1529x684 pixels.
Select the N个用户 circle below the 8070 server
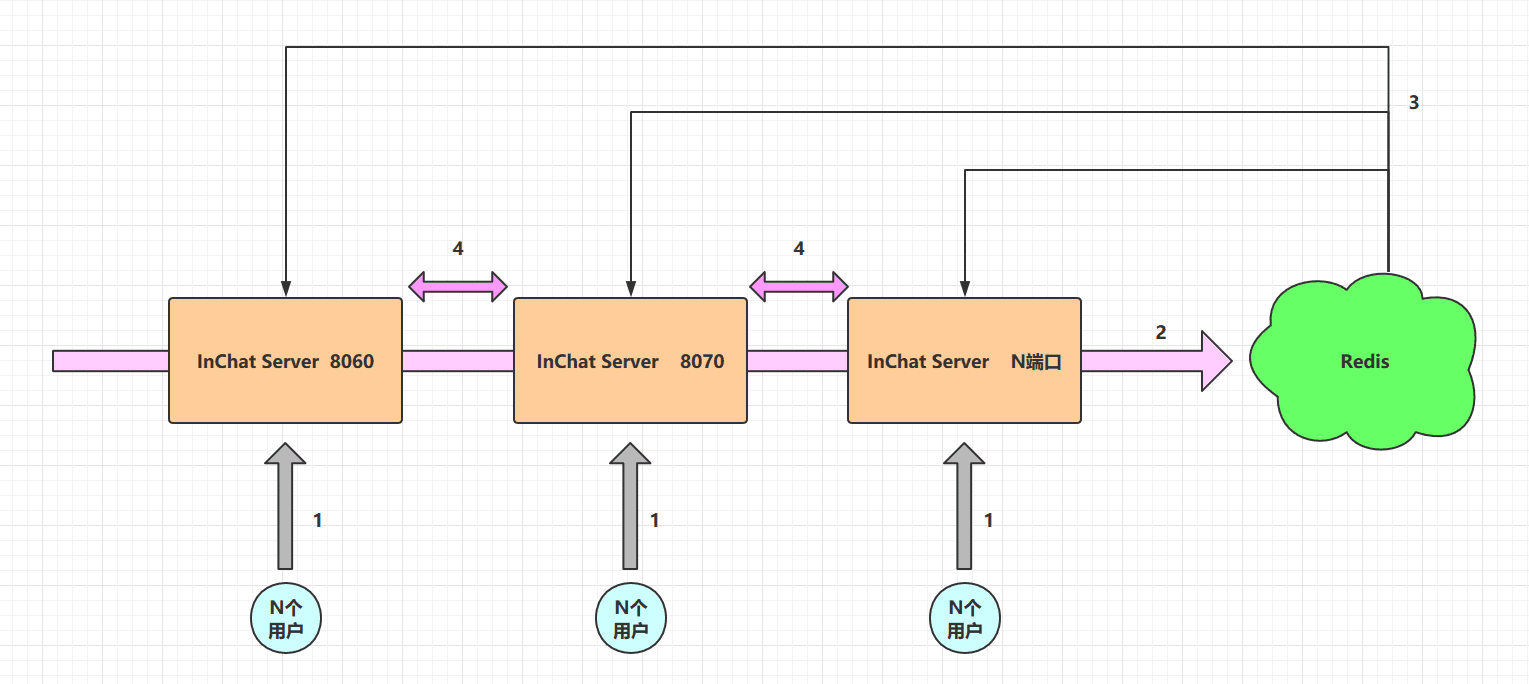coord(630,619)
